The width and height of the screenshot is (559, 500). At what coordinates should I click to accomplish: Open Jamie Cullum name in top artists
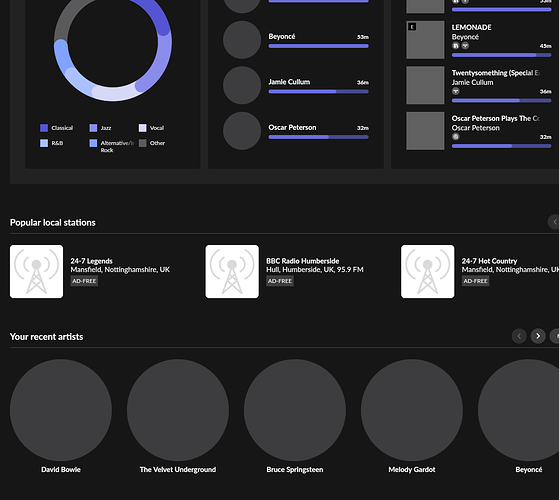[x=289, y=82]
